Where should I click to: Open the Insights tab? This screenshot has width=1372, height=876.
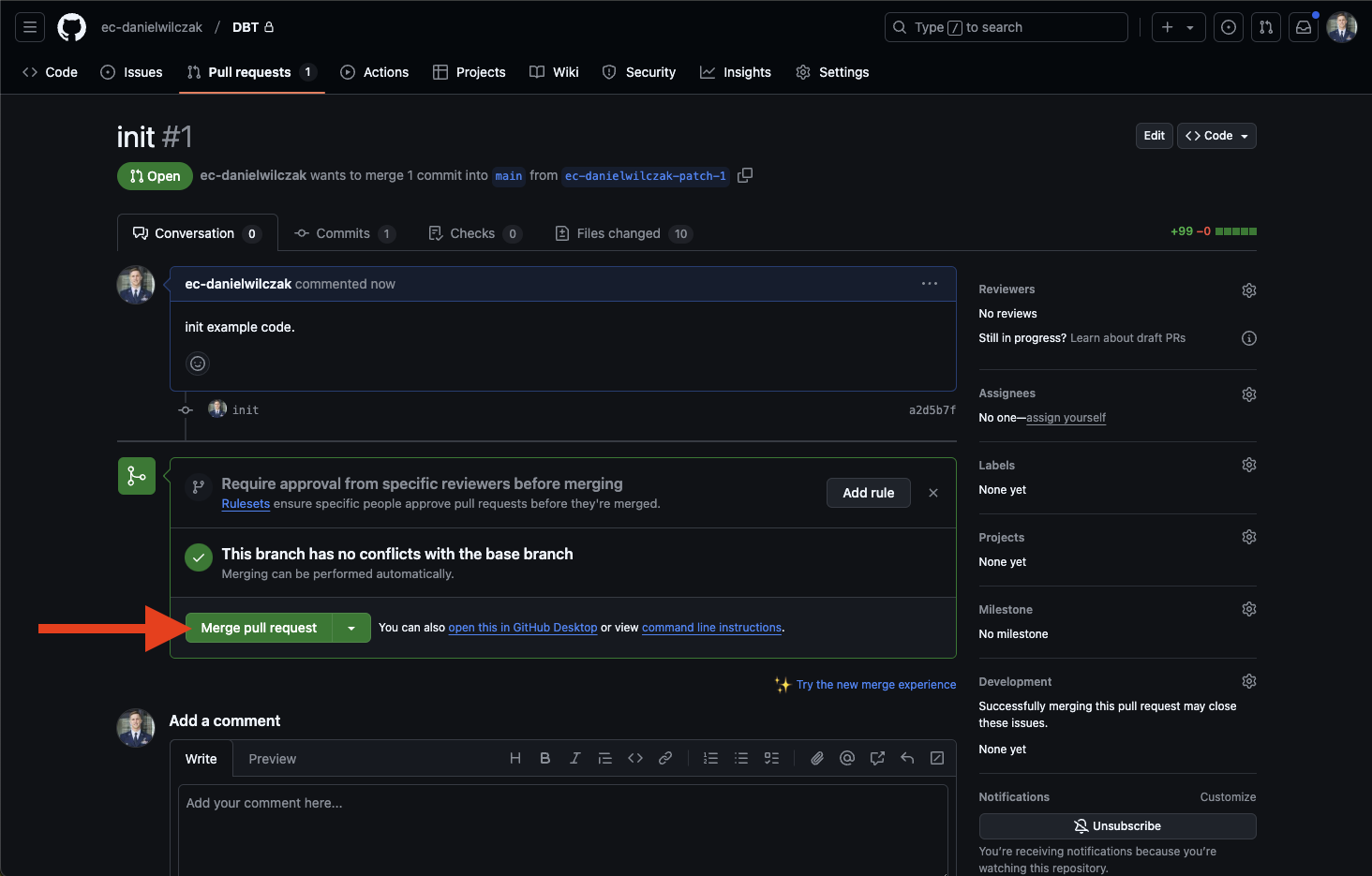click(x=736, y=72)
